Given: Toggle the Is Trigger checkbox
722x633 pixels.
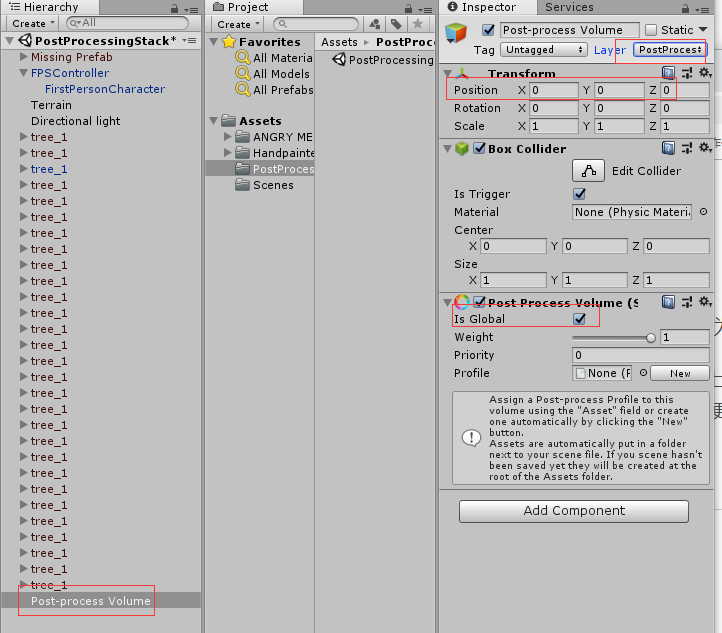Looking at the screenshot, I should 579,194.
